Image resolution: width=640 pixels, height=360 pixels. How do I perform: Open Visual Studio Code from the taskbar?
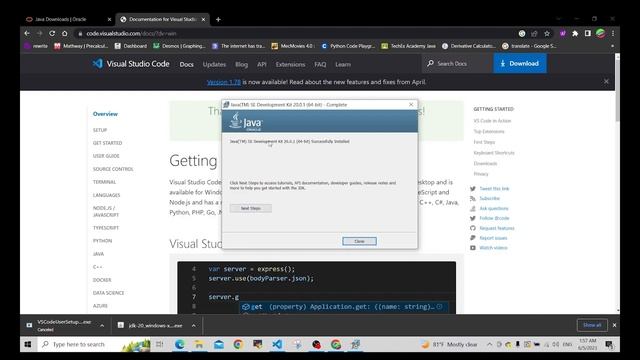click(277, 344)
